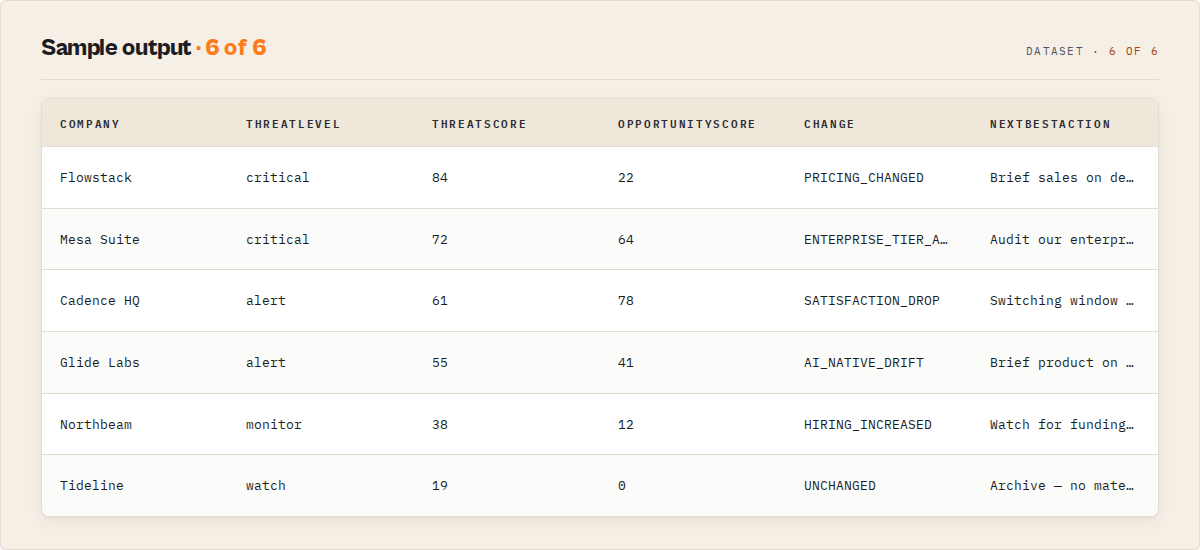Click the 'Archive — no mate…' action
The width and height of the screenshot is (1200, 550).
[x=1062, y=486]
